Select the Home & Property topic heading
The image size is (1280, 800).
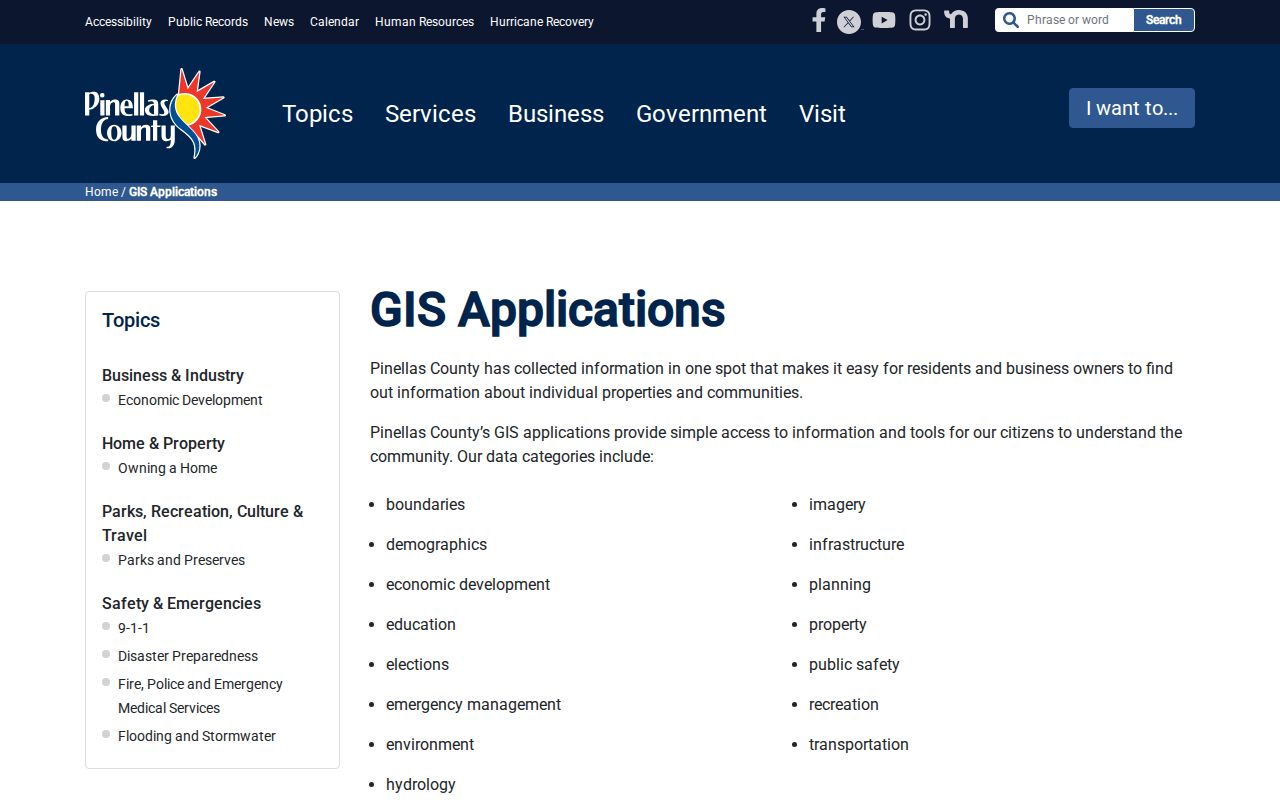(163, 443)
